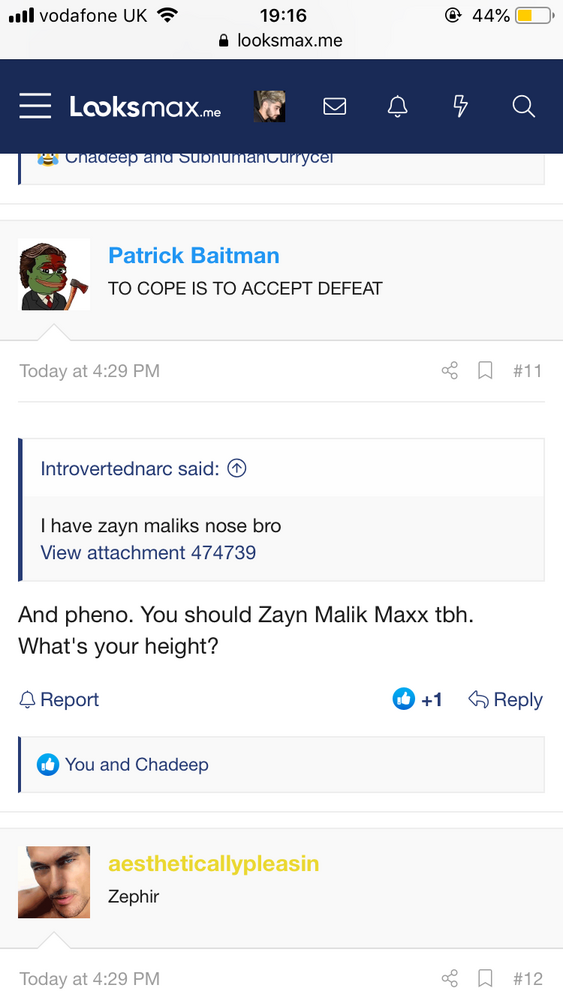
Task: Open the logged-in user avatar menu
Action: pos(269,106)
